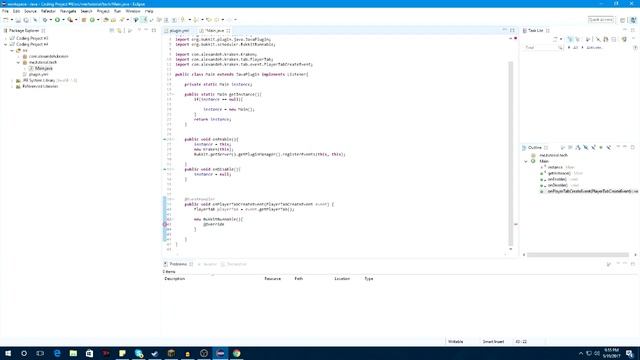Expand the Coding Project #3 tree node
Viewport: 640px width, 360px height.
point(6,38)
